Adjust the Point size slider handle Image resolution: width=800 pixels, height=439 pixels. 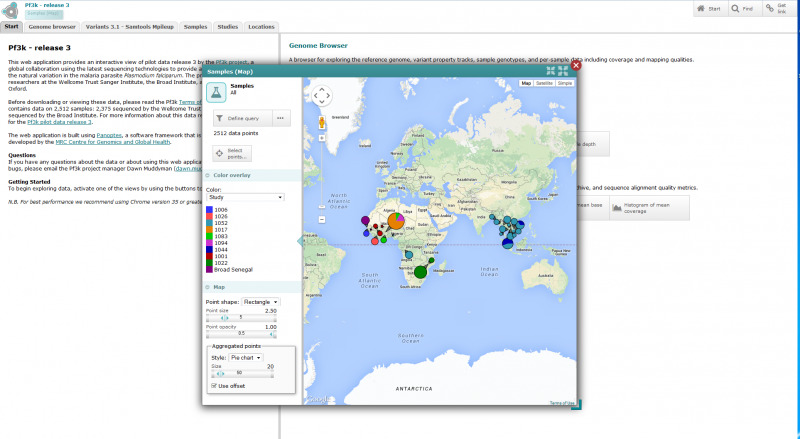pyautogui.click(x=224, y=318)
